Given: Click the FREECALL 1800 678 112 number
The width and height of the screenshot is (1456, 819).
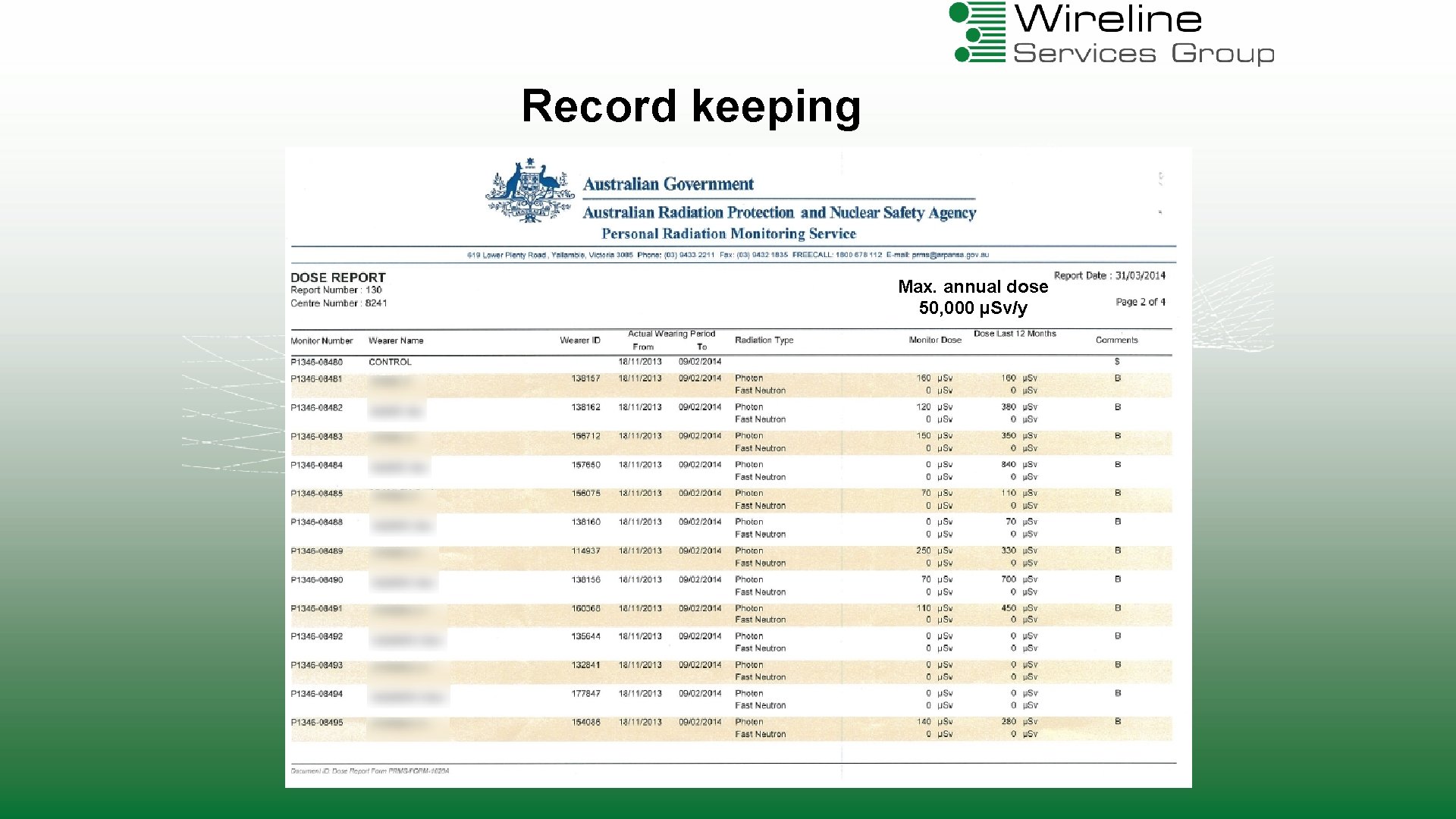Looking at the screenshot, I should click(838, 255).
